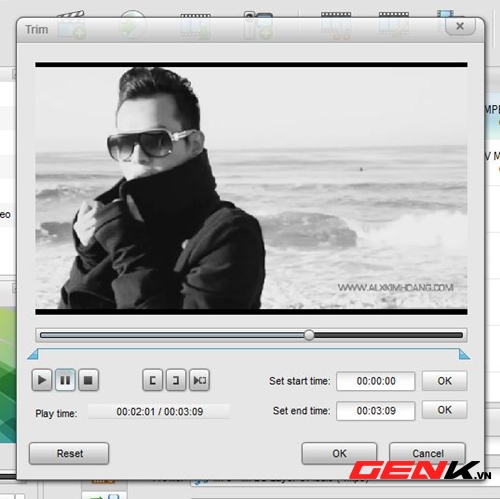
Task: Close the Trim dialog with X button
Action: click(460, 26)
